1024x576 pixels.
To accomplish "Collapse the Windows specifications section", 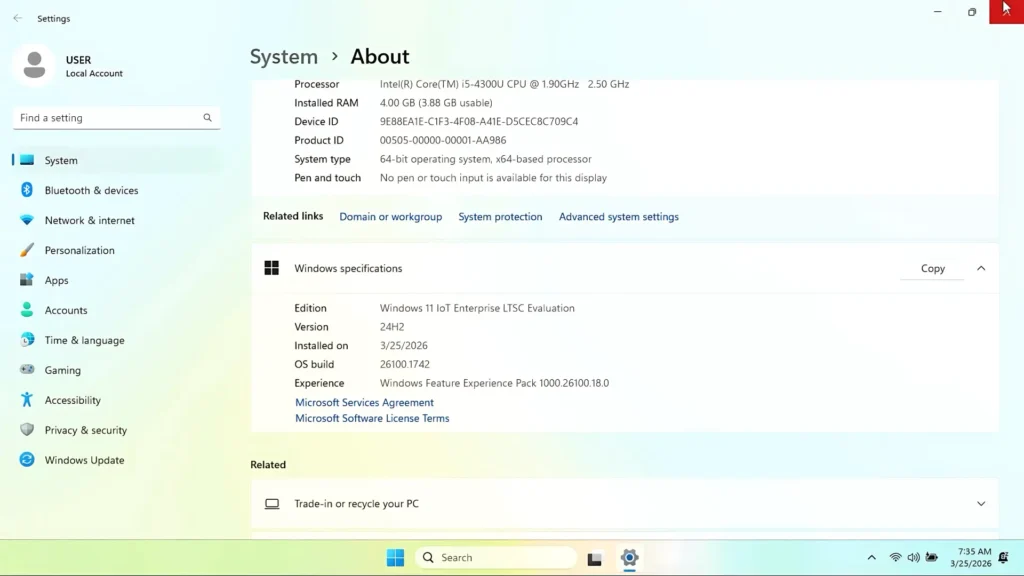I will [x=981, y=268].
